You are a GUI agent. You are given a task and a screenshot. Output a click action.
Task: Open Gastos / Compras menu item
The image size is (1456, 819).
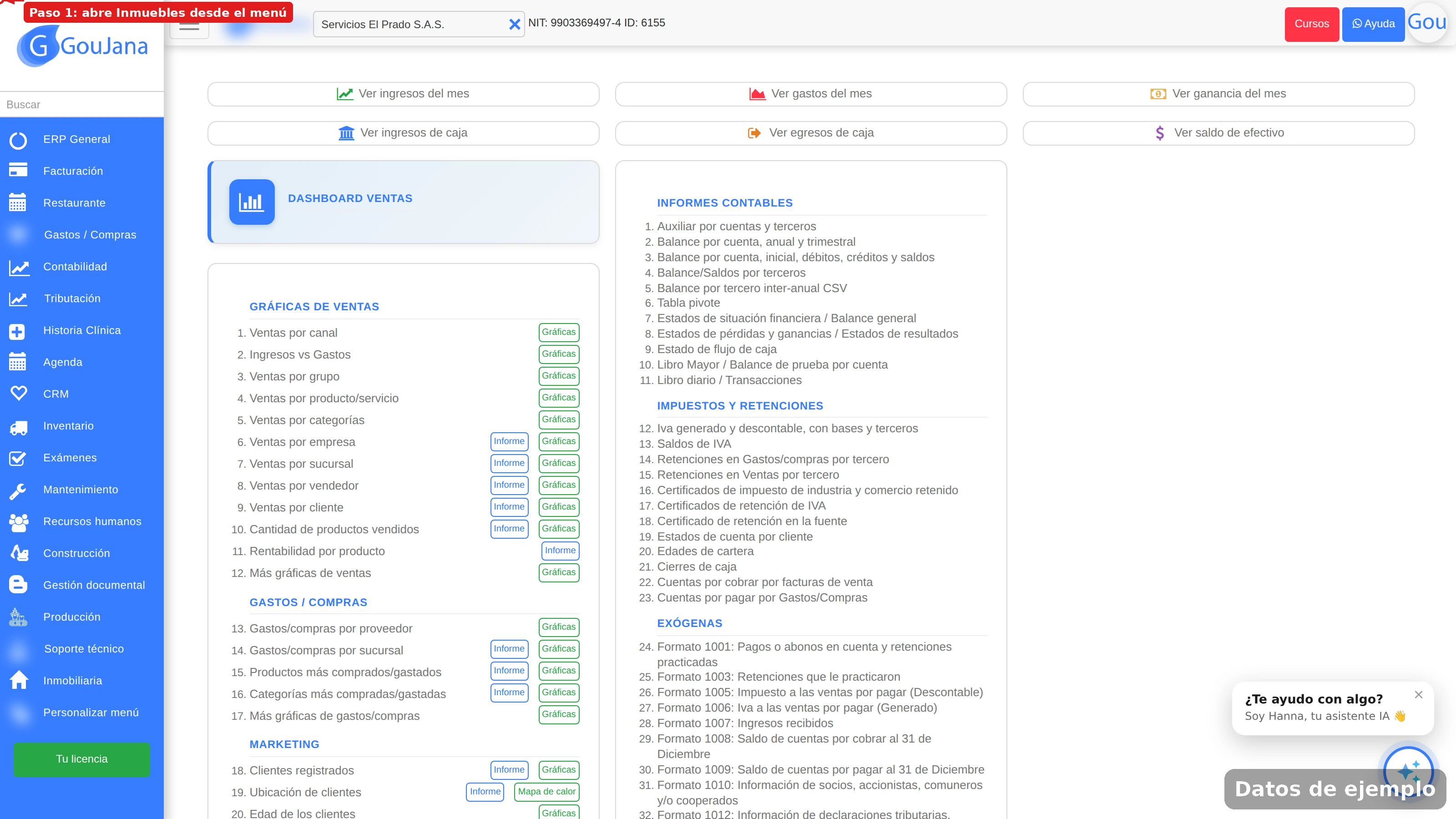(x=90, y=235)
